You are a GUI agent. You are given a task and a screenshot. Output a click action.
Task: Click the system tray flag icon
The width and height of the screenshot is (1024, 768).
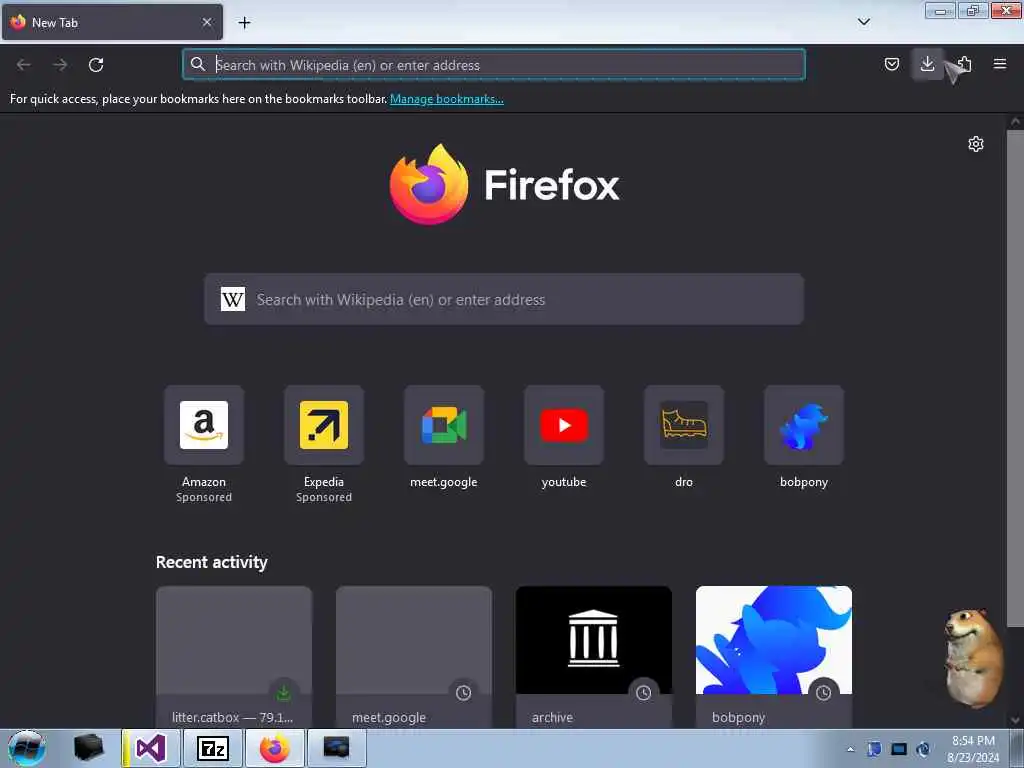(874, 749)
